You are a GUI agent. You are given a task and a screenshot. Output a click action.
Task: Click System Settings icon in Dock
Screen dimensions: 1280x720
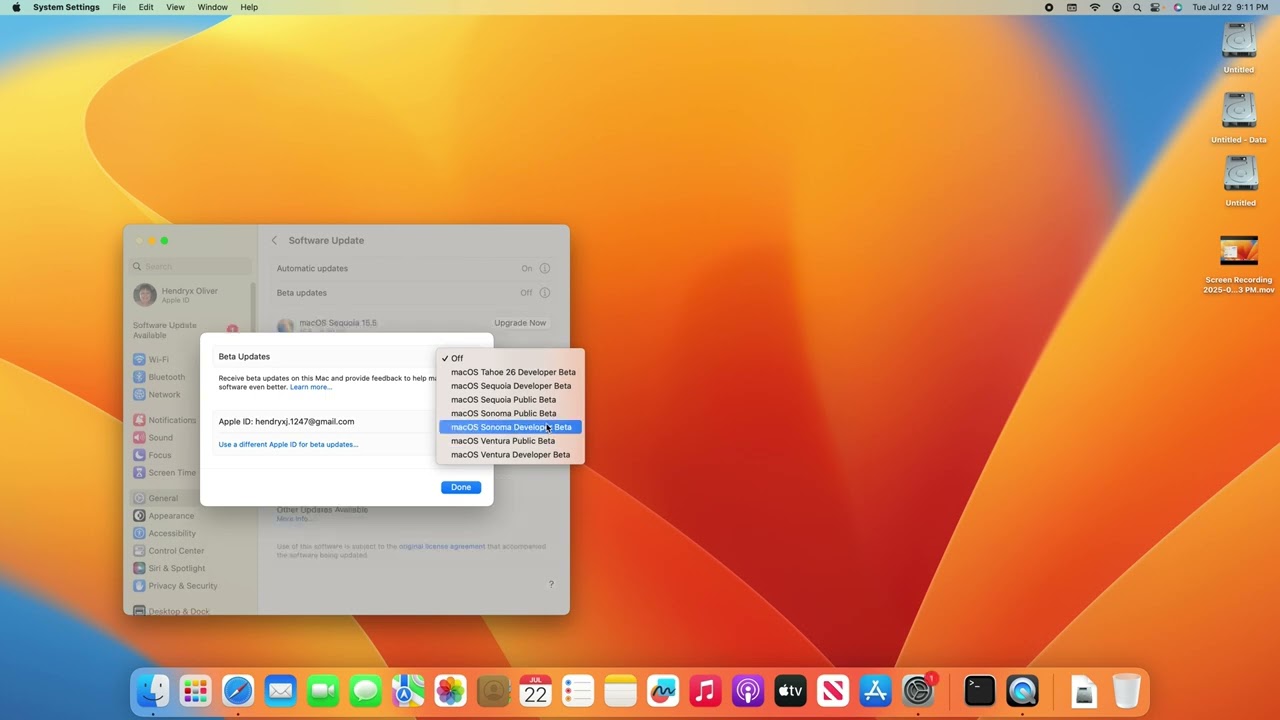[x=918, y=690]
